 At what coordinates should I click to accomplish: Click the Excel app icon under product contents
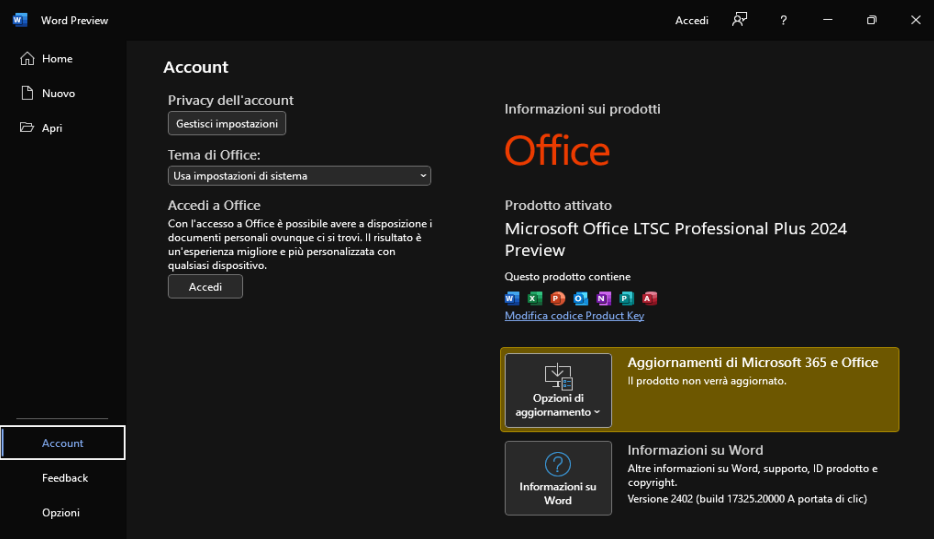535,298
